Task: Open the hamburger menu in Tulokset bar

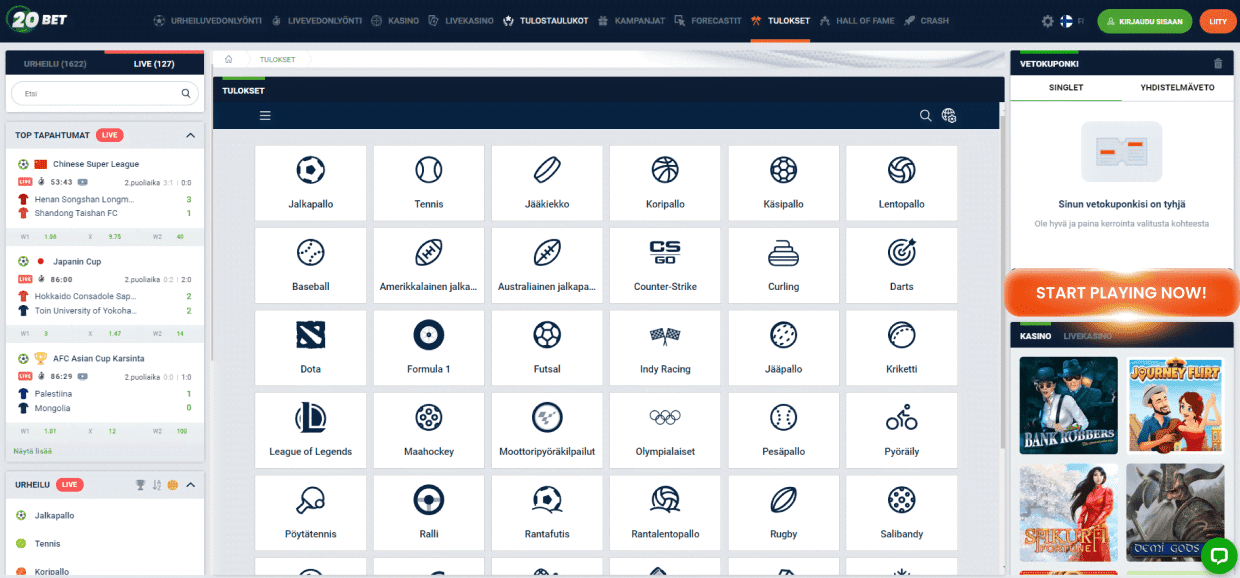Action: coord(265,116)
